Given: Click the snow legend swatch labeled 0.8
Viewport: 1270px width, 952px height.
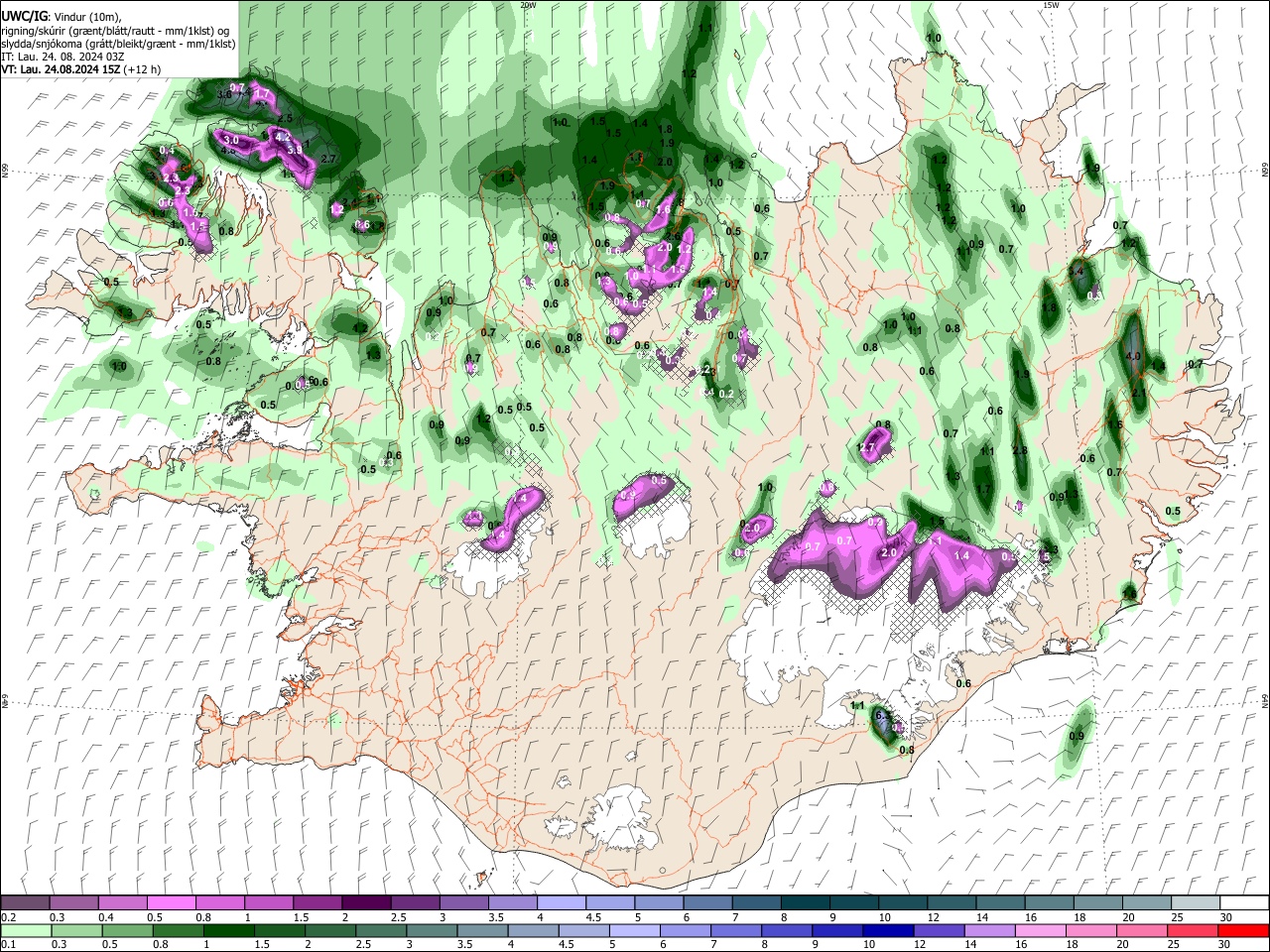Looking at the screenshot, I should [x=219, y=902].
